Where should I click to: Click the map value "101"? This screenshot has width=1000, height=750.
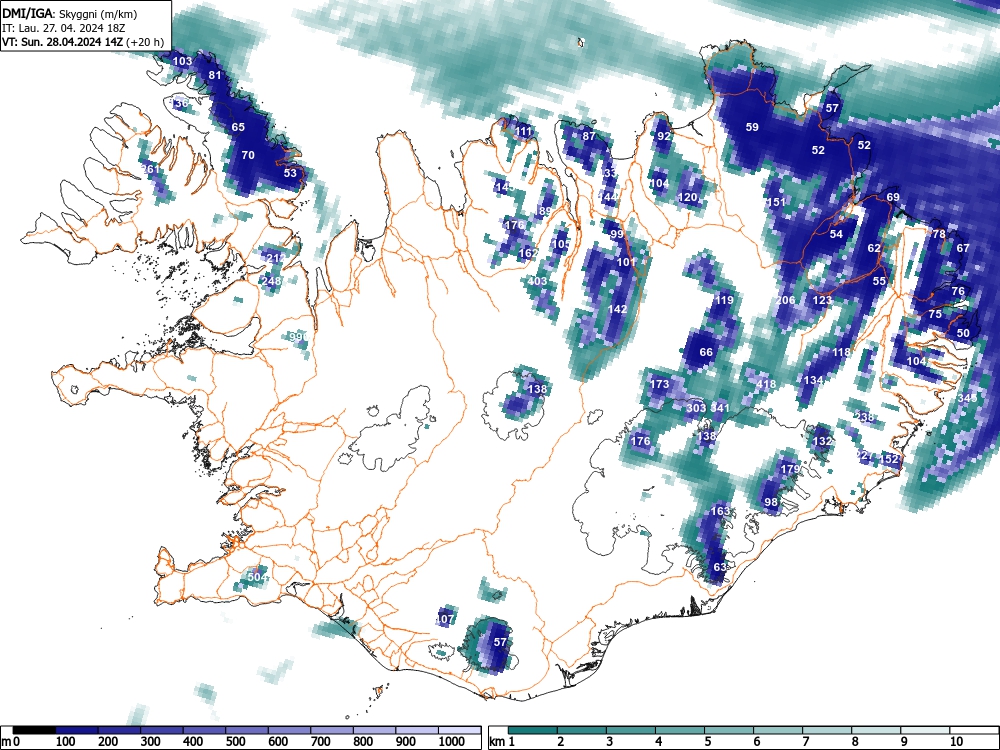click(x=626, y=262)
